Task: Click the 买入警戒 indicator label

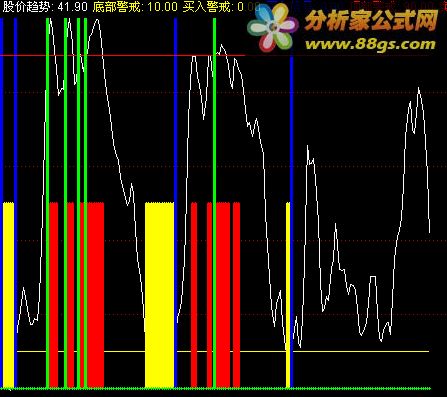Action: 221,7
